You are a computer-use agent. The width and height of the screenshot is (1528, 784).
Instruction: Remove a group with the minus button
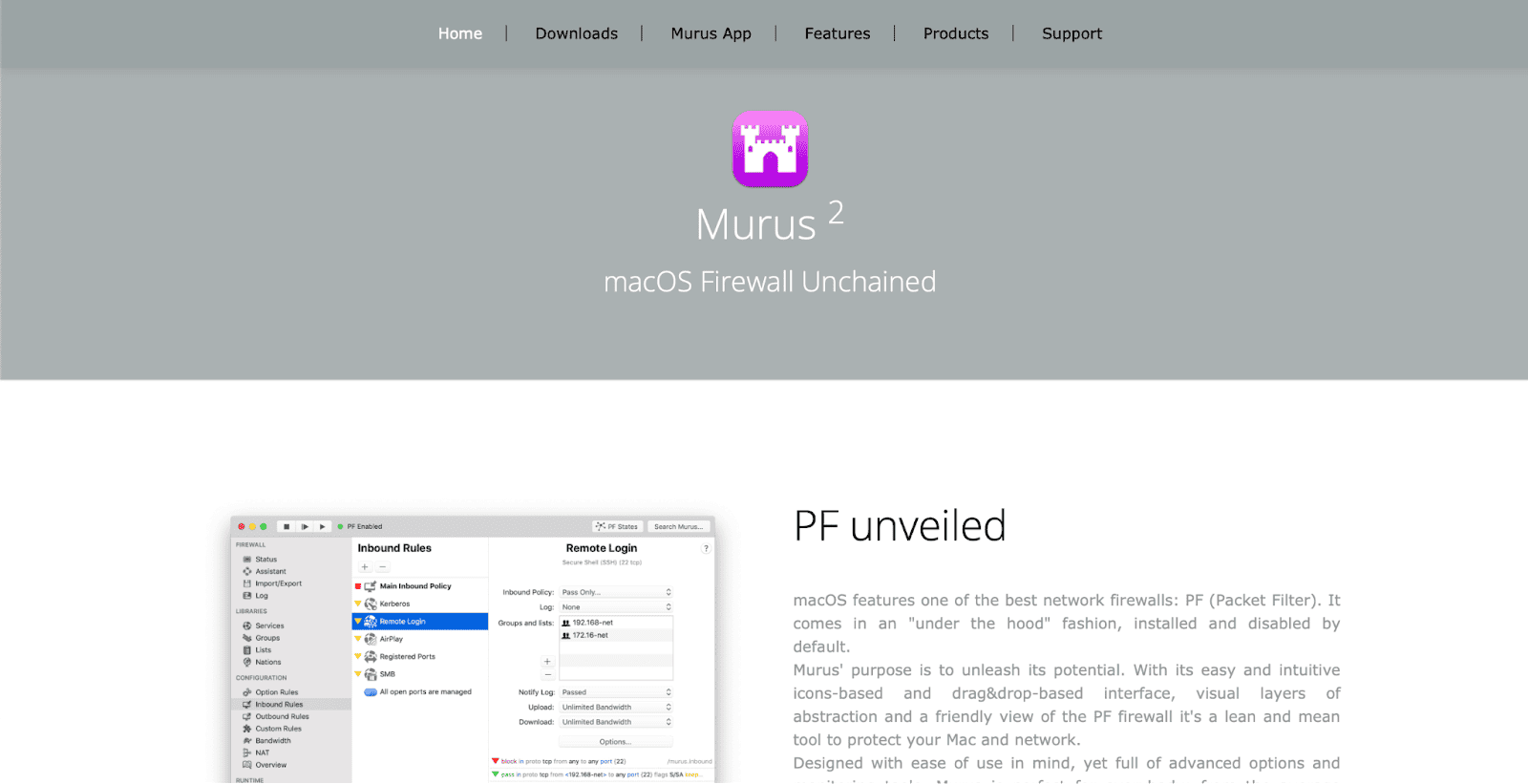tap(547, 674)
